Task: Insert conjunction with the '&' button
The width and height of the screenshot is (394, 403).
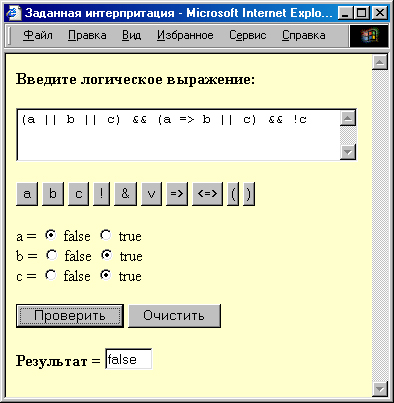Action: tap(125, 194)
